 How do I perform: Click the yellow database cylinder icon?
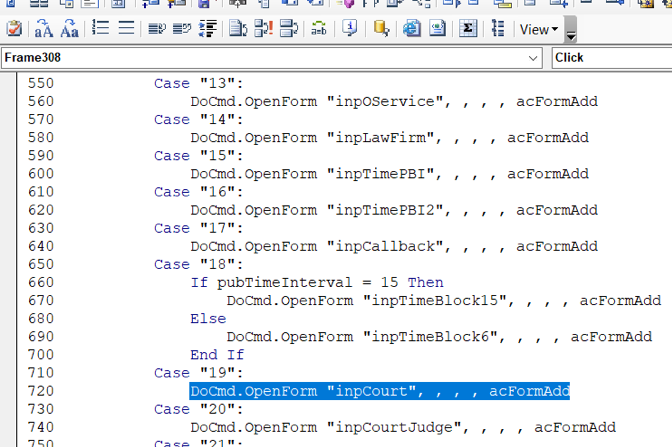(380, 29)
